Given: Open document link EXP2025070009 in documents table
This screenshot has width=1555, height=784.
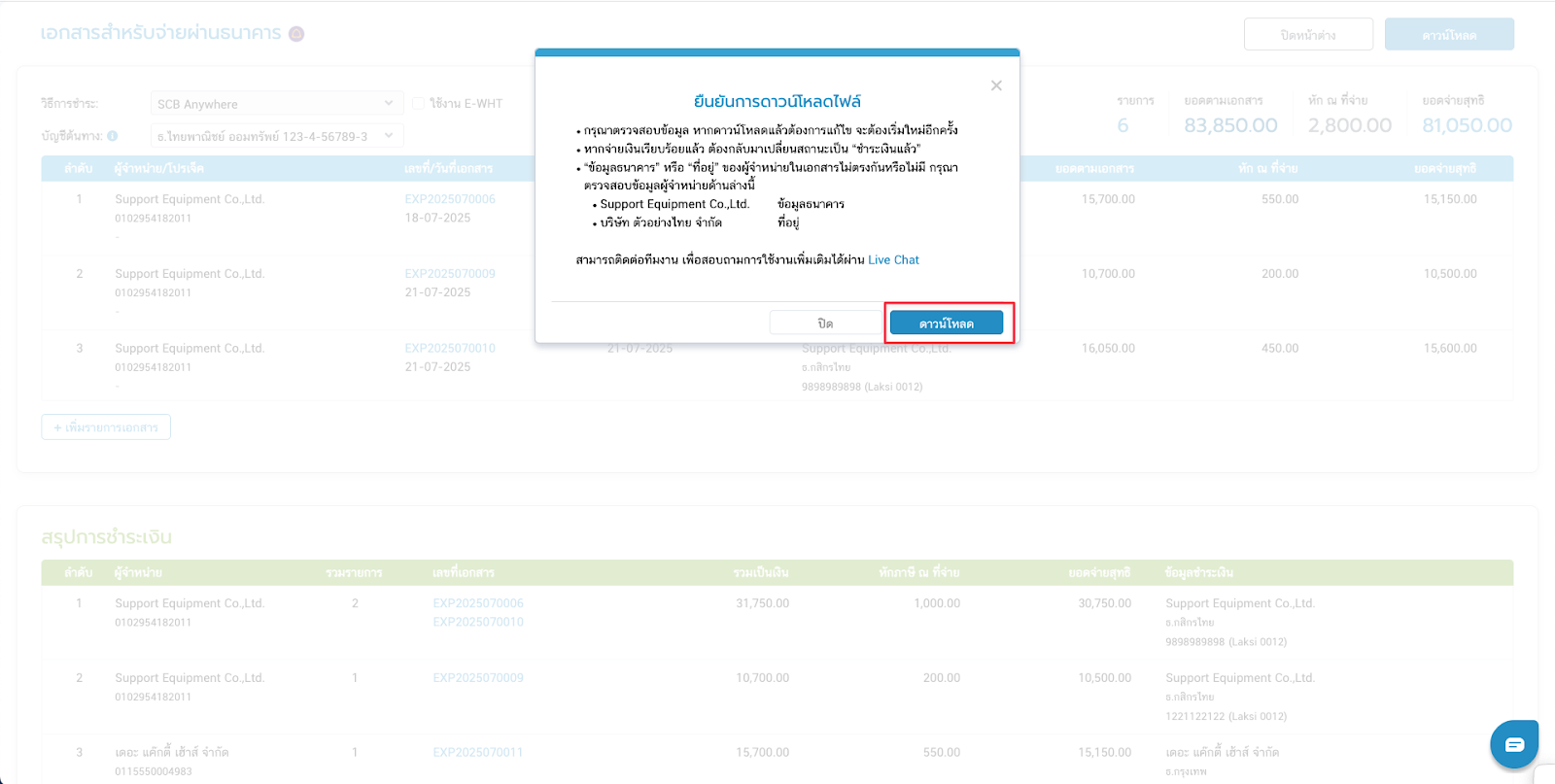Looking at the screenshot, I should pos(450,274).
